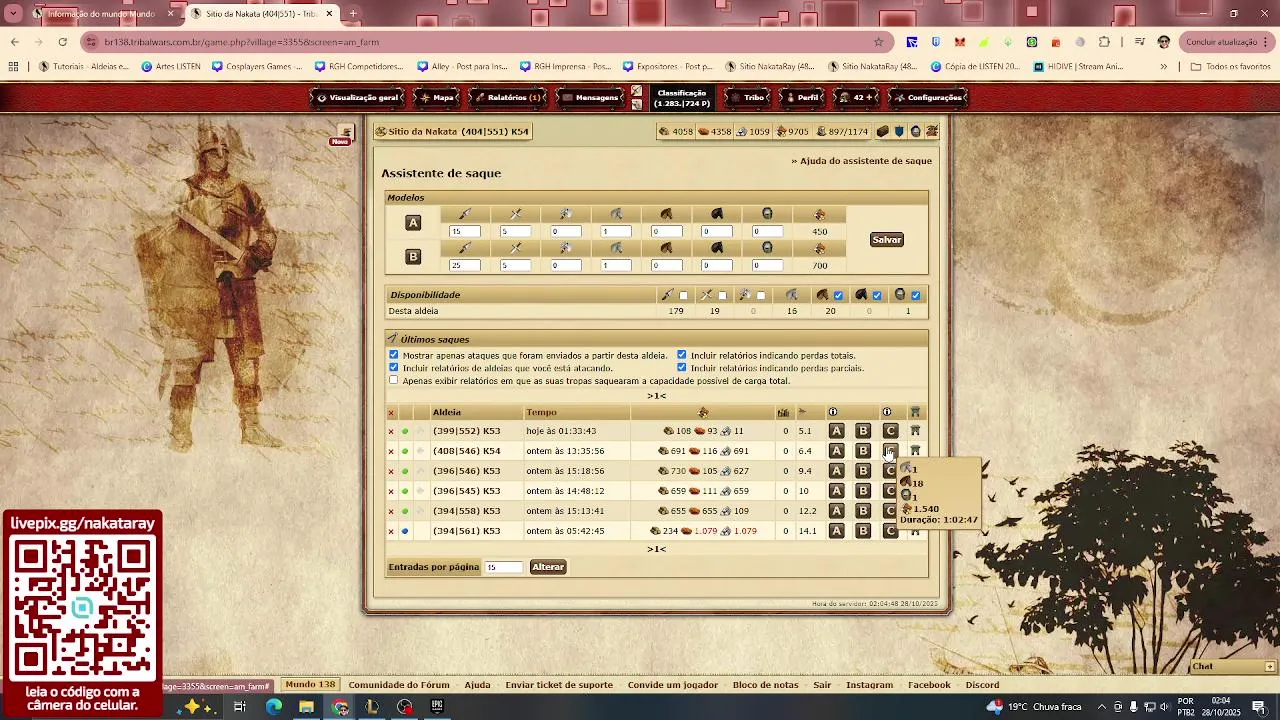Open the Chrome tab search dropdown
The width and height of the screenshot is (1280, 720).
pos(14,14)
